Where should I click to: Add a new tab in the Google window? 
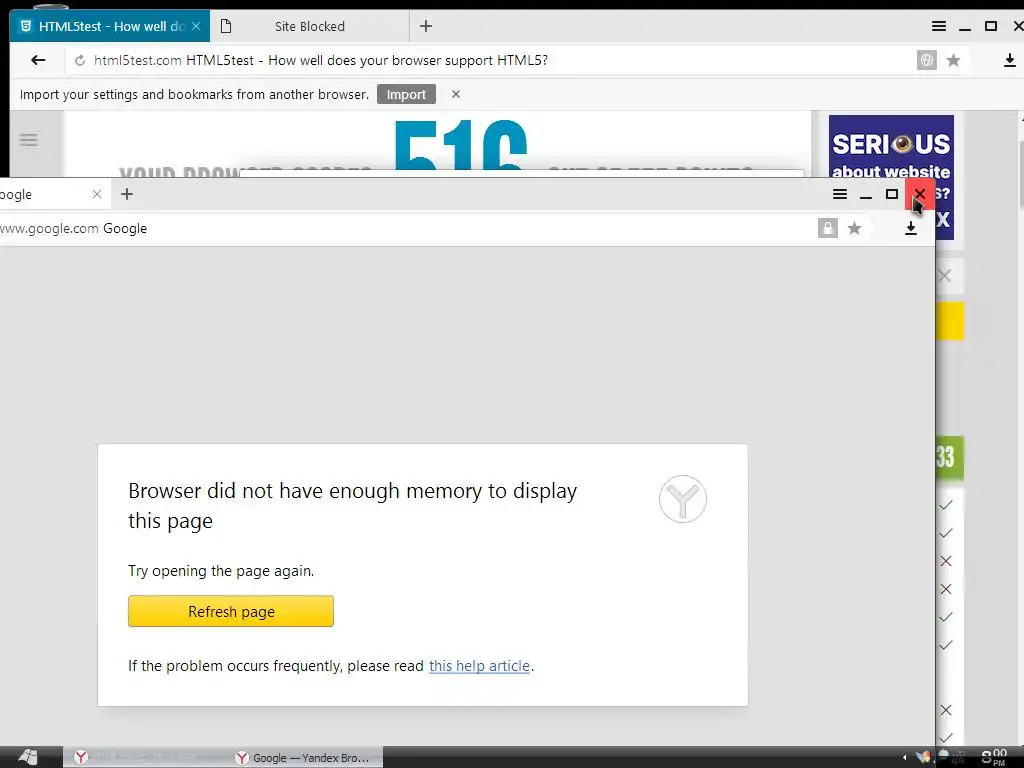pyautogui.click(x=127, y=194)
